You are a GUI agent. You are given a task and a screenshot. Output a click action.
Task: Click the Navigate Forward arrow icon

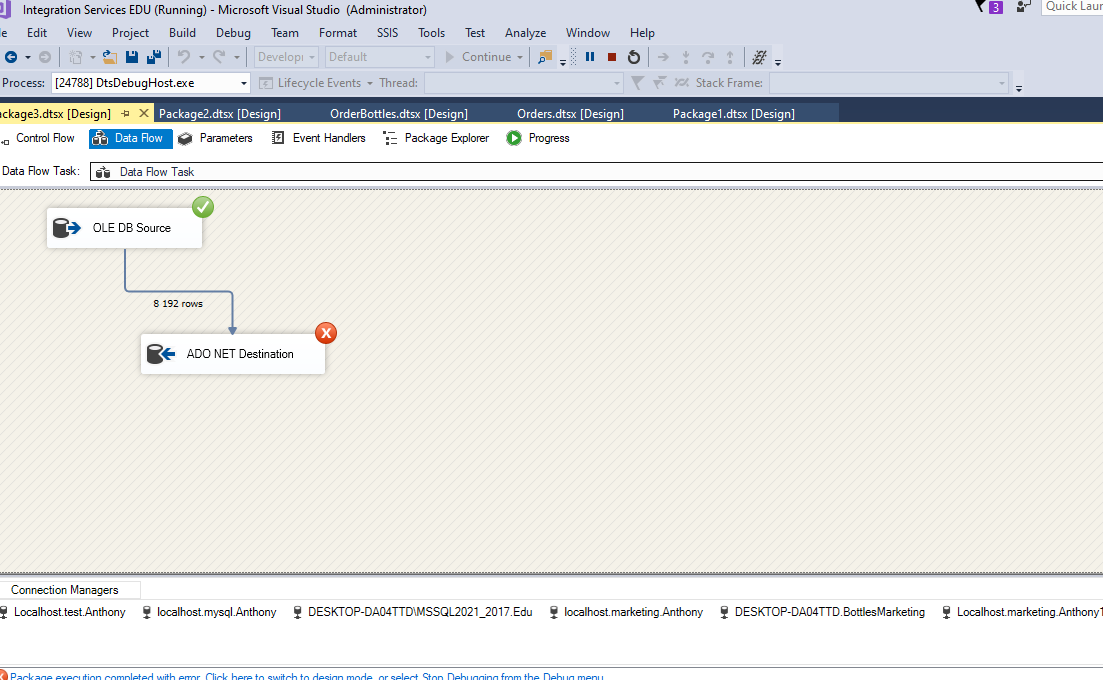44,57
